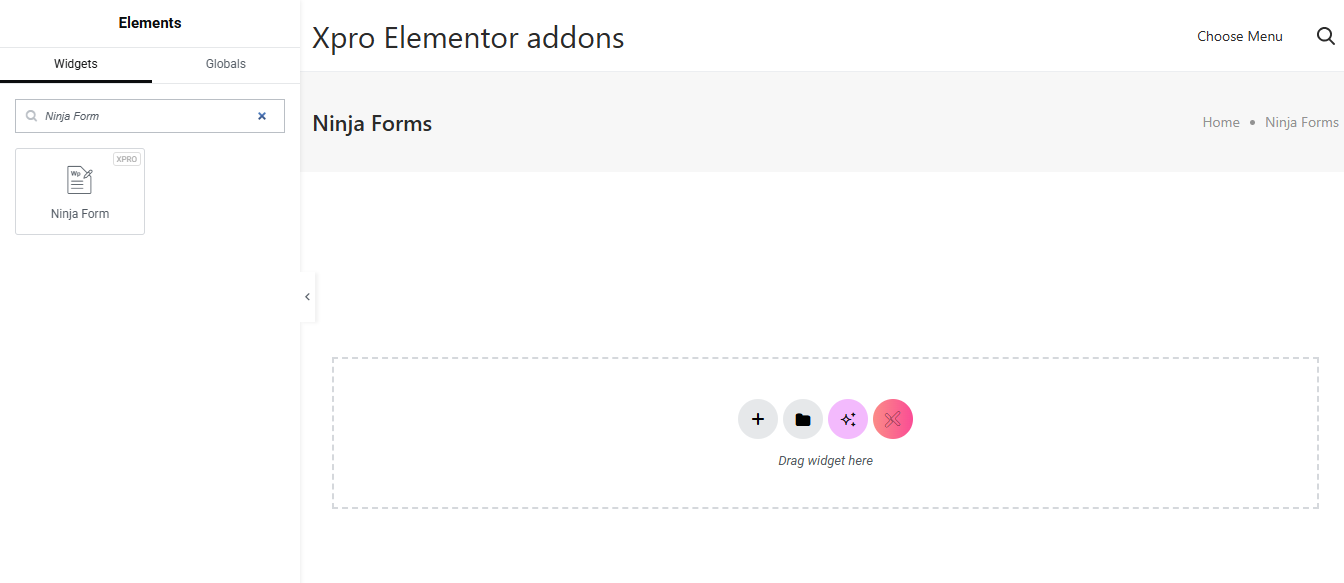The height and width of the screenshot is (583, 1344).
Task: Click the AI sparkles button
Action: tap(848, 419)
